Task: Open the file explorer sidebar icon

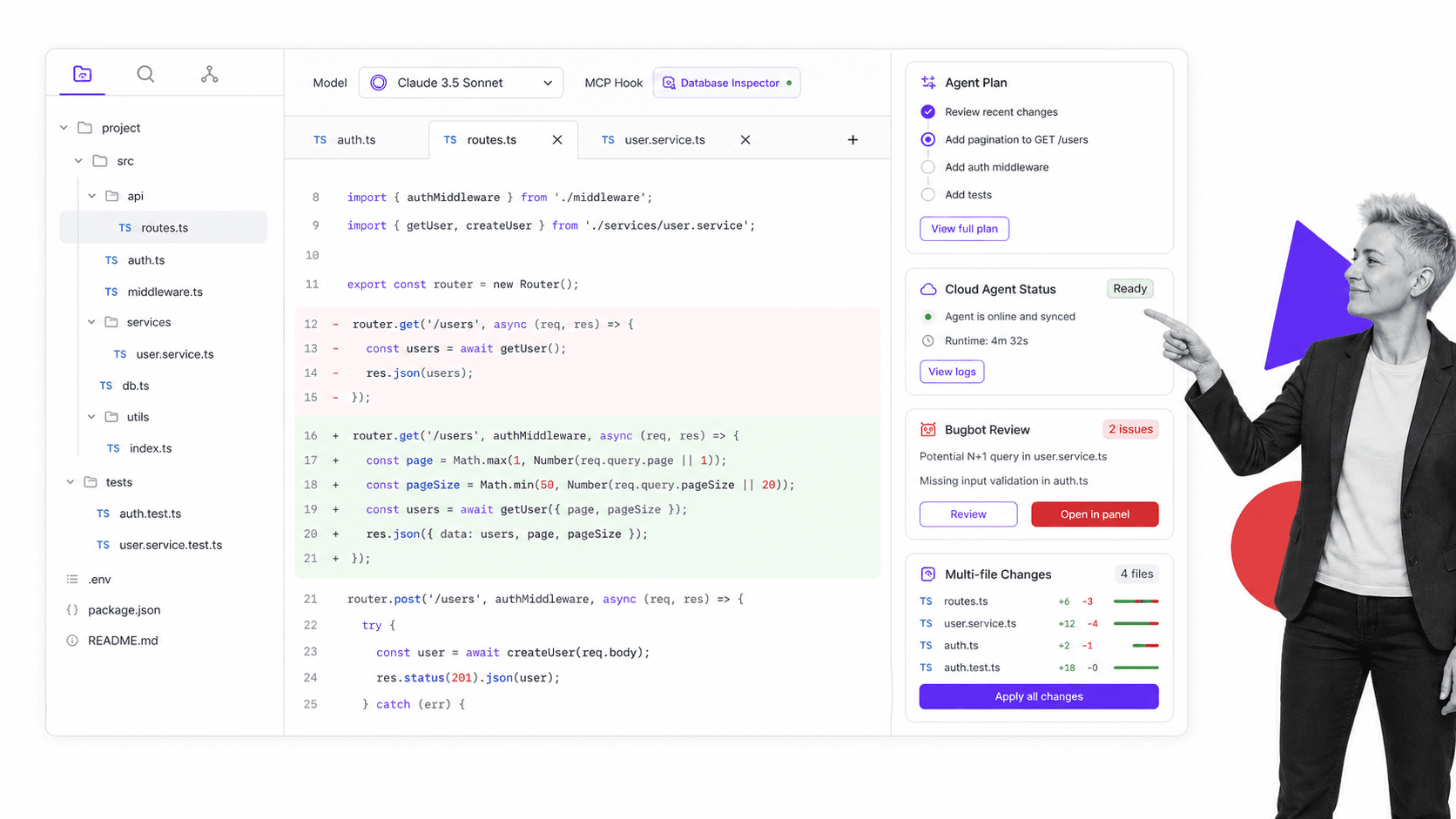Action: pos(82,74)
